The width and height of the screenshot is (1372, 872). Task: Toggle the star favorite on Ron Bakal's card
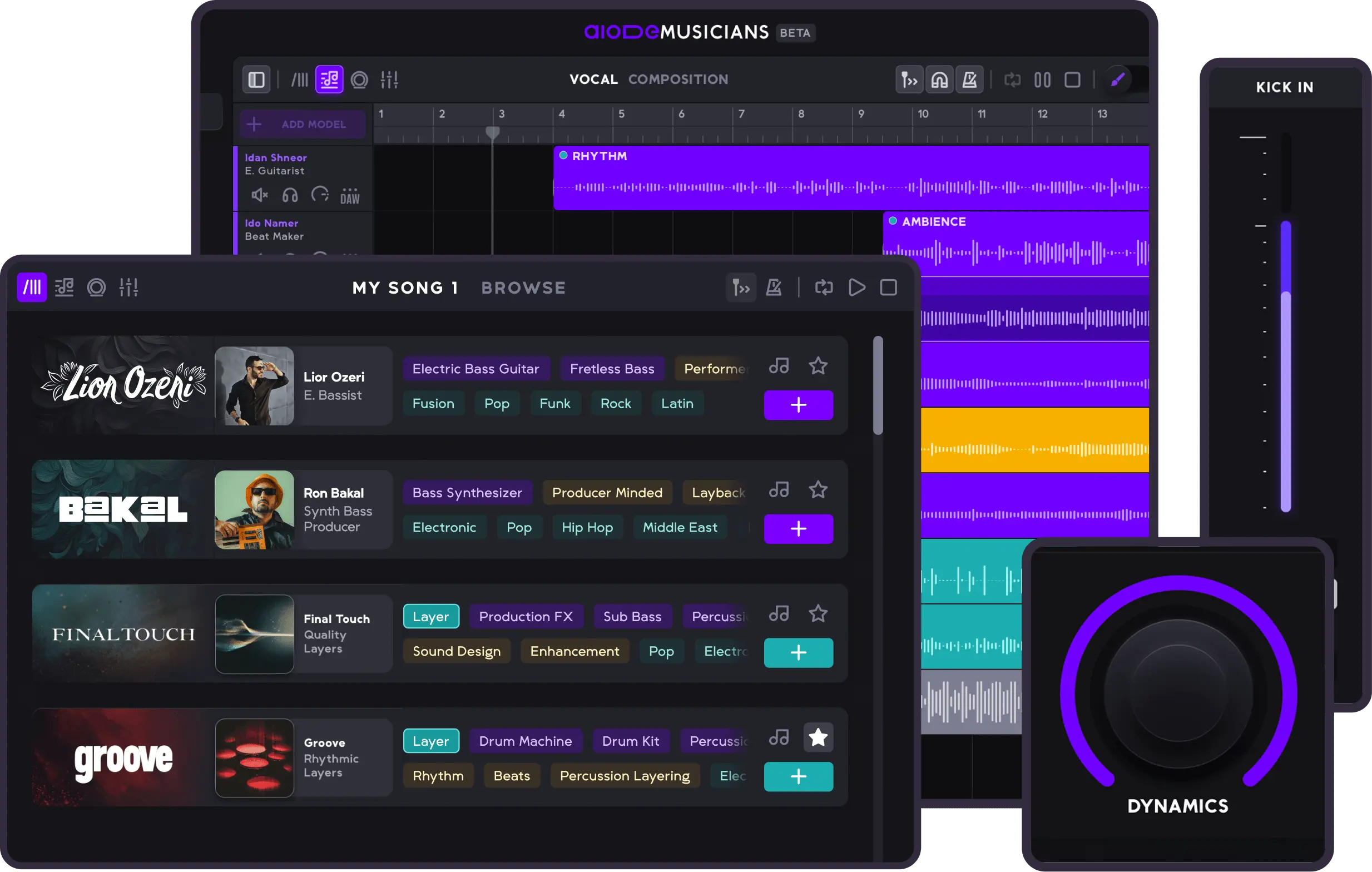click(818, 489)
